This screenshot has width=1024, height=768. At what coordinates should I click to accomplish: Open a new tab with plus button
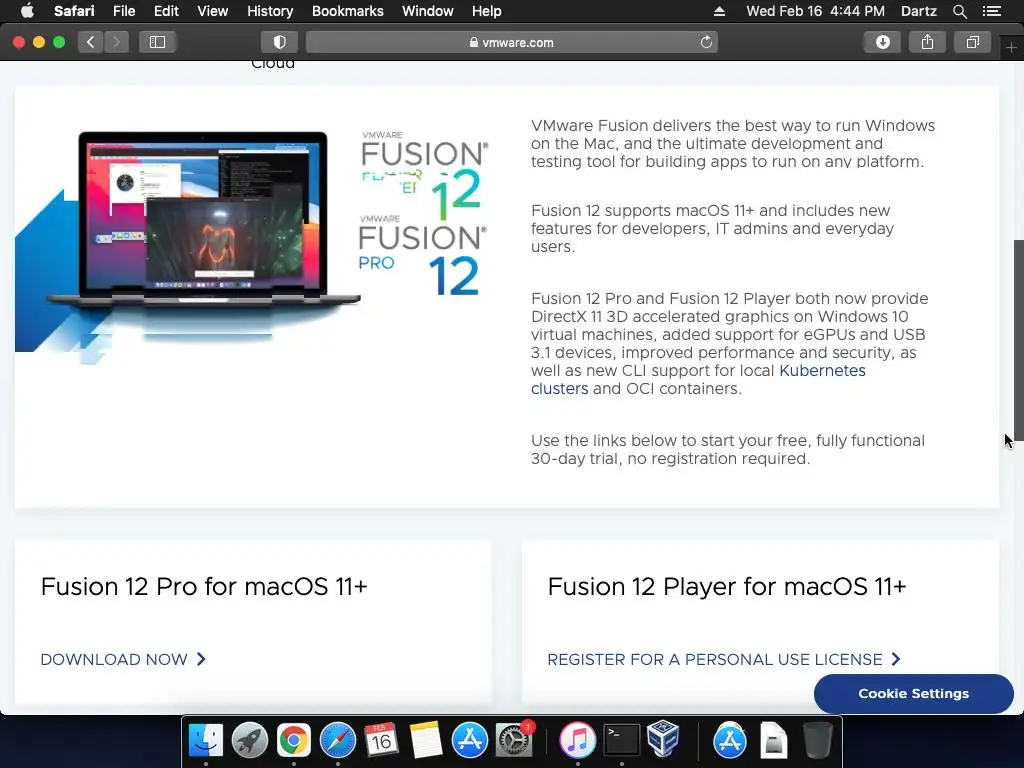pos(1011,48)
